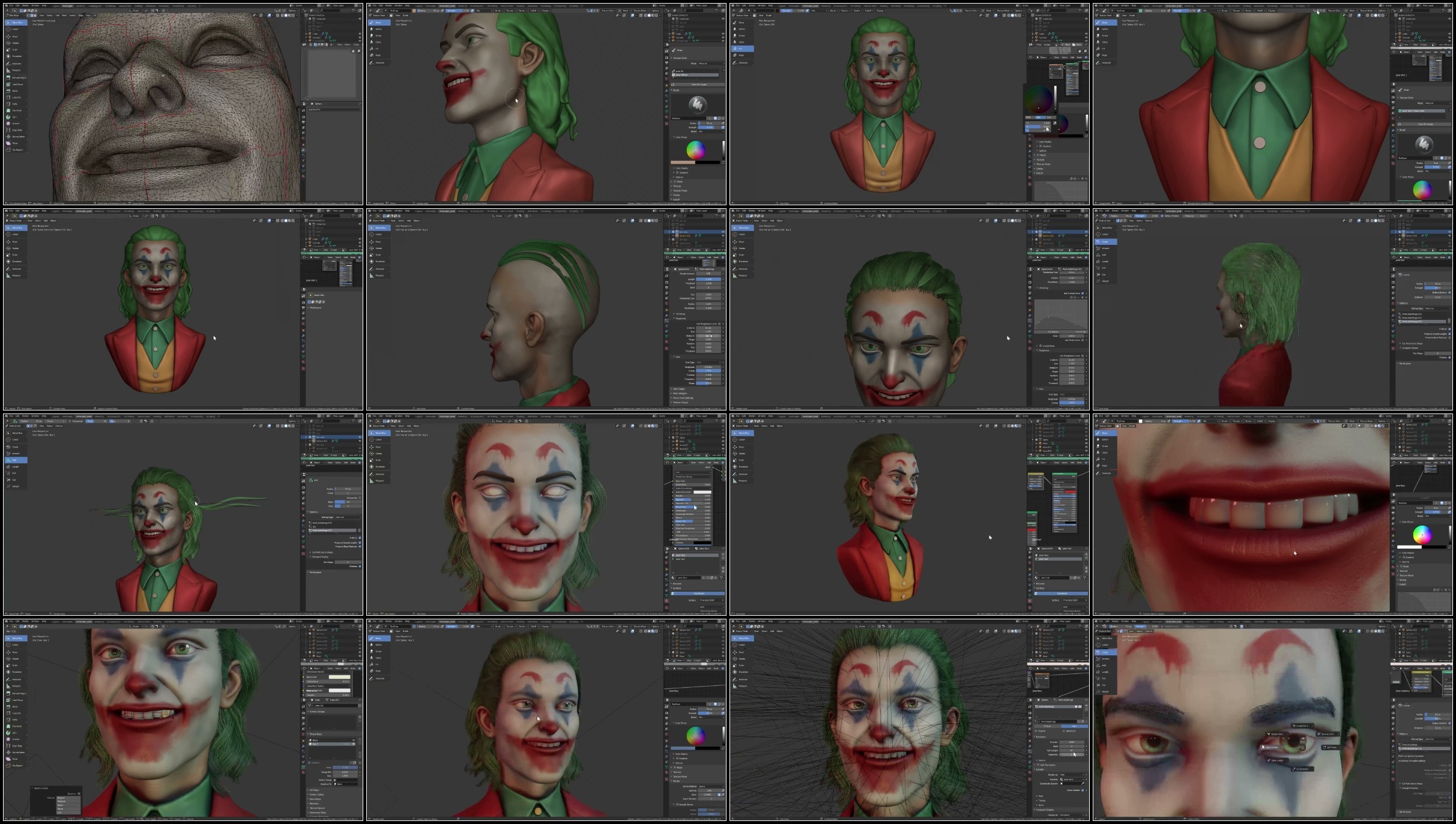
Task: Select Shear tool in the wireframe-face screenshot
Action: pos(16,143)
